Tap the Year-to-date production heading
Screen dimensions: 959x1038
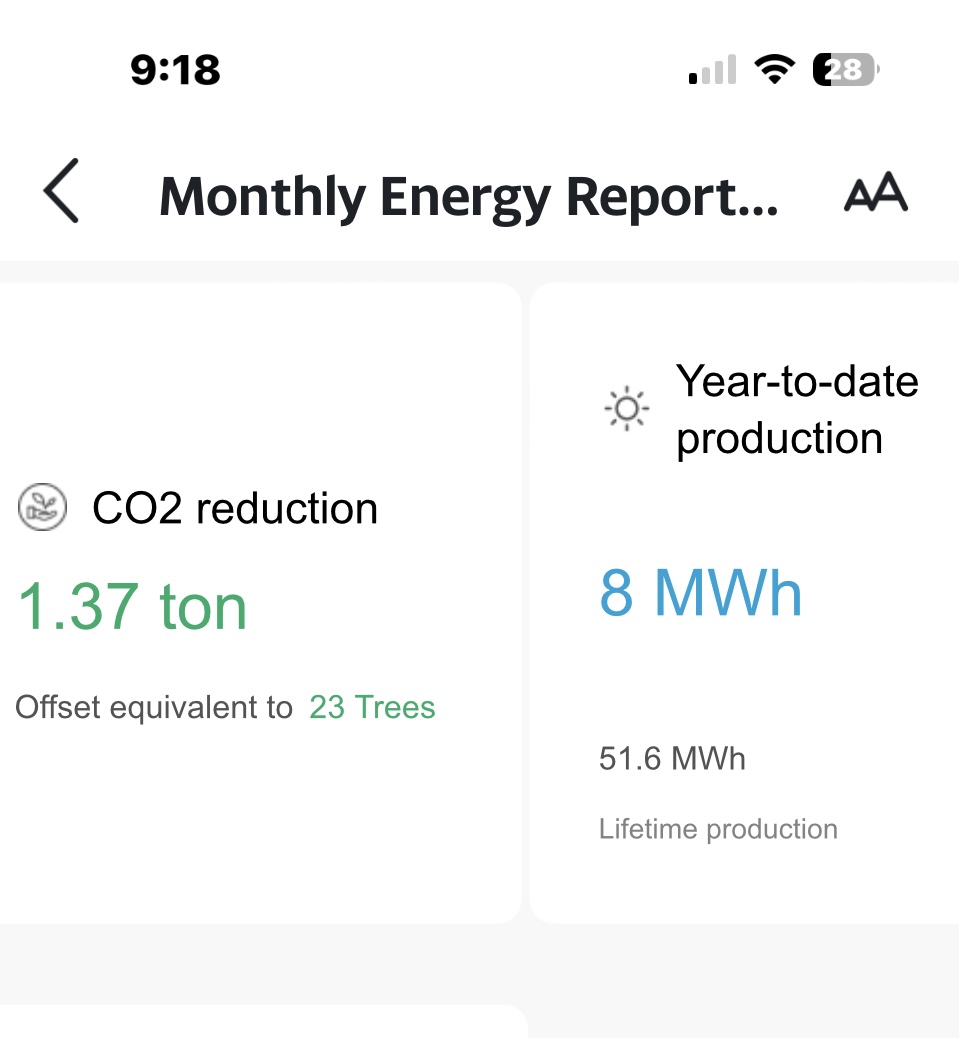tap(797, 409)
